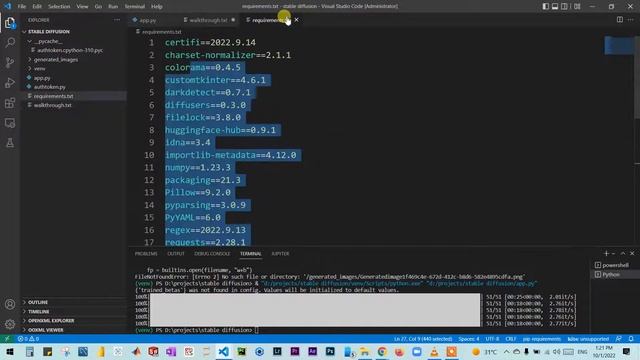Switch to the PROBLEMS panel tab

[x=146, y=253]
